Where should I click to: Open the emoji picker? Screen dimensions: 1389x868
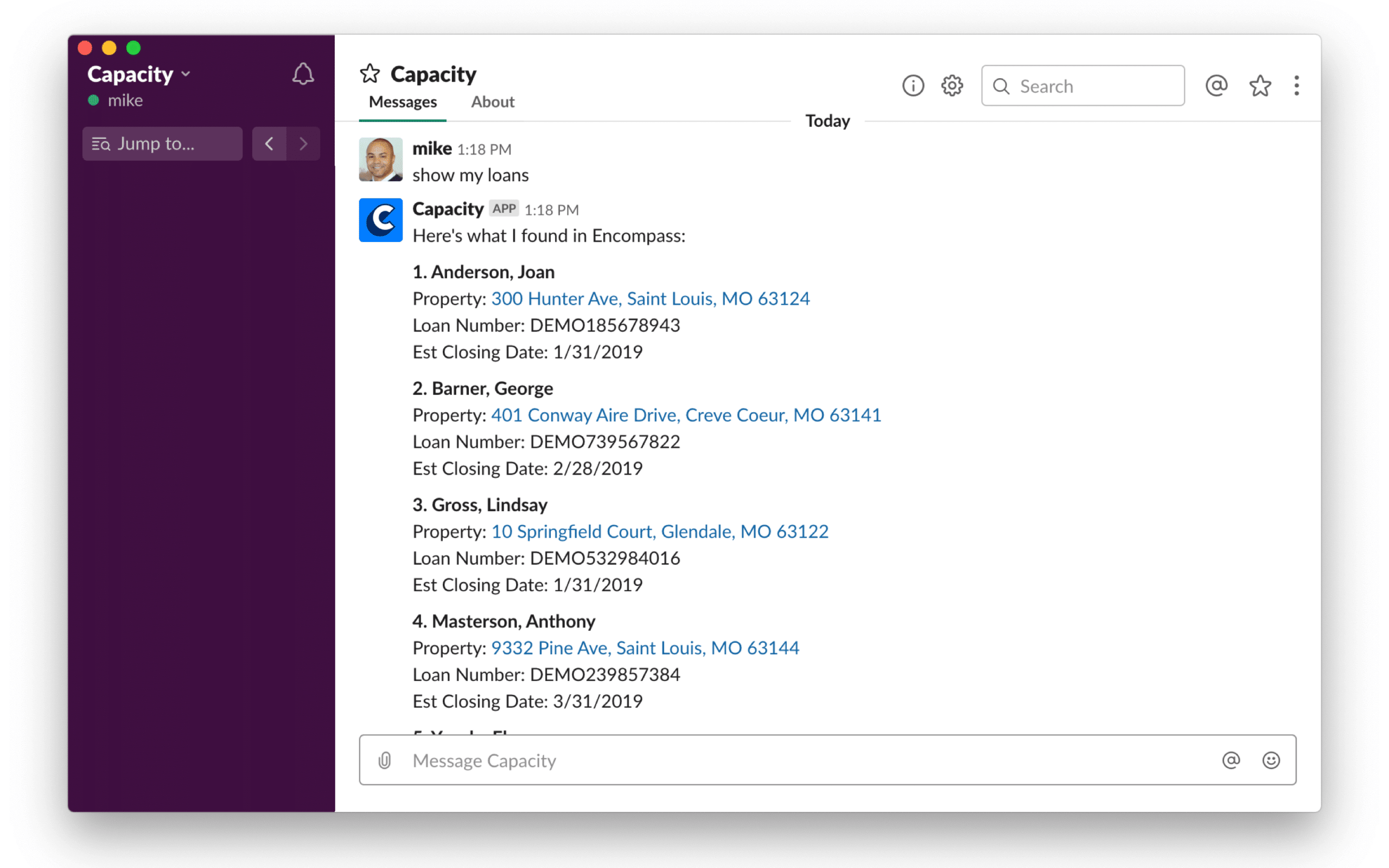(x=1271, y=760)
